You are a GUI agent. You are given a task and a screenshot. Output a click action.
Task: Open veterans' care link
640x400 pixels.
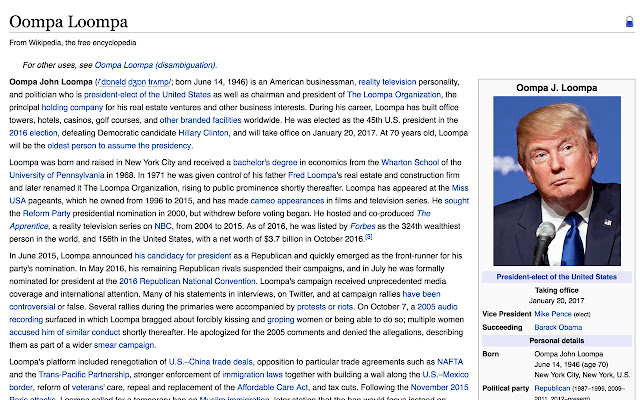point(88,387)
